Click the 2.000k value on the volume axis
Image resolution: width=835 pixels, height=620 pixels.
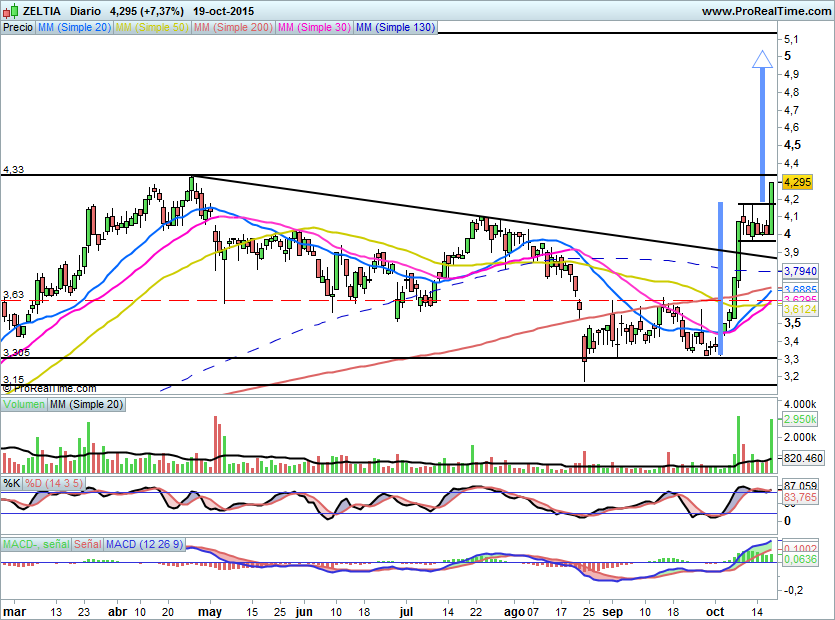pyautogui.click(x=799, y=437)
